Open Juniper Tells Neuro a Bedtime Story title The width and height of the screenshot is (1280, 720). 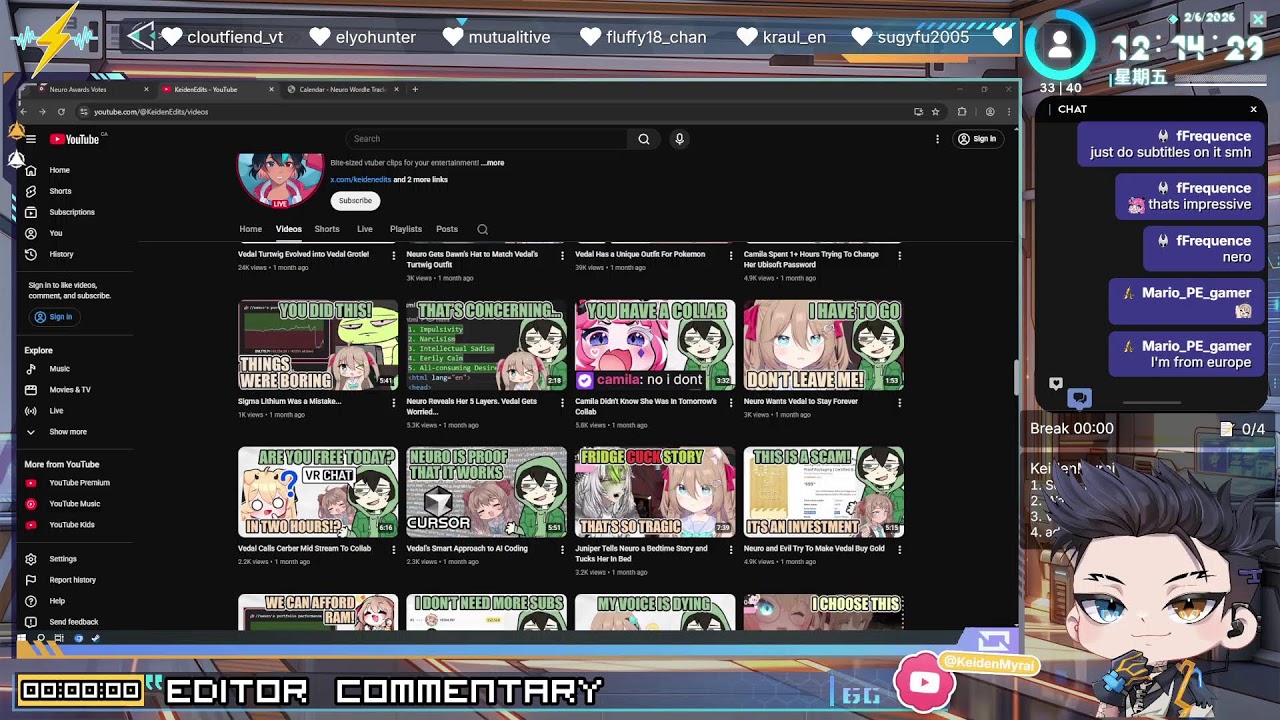click(641, 554)
